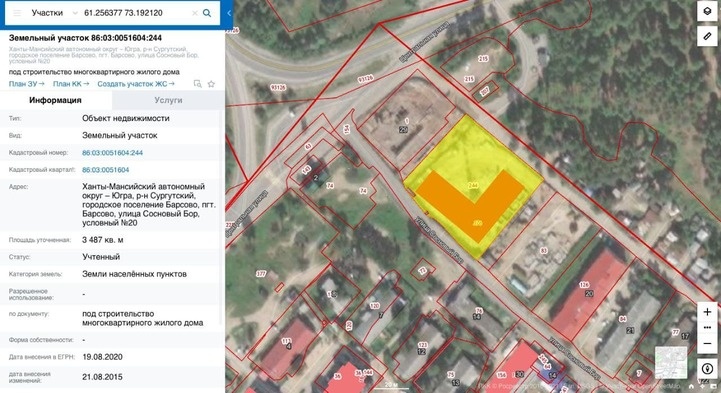Viewport: 721px width, 393px height.
Task: Click the geolocation compass button
Action: pos(707,368)
